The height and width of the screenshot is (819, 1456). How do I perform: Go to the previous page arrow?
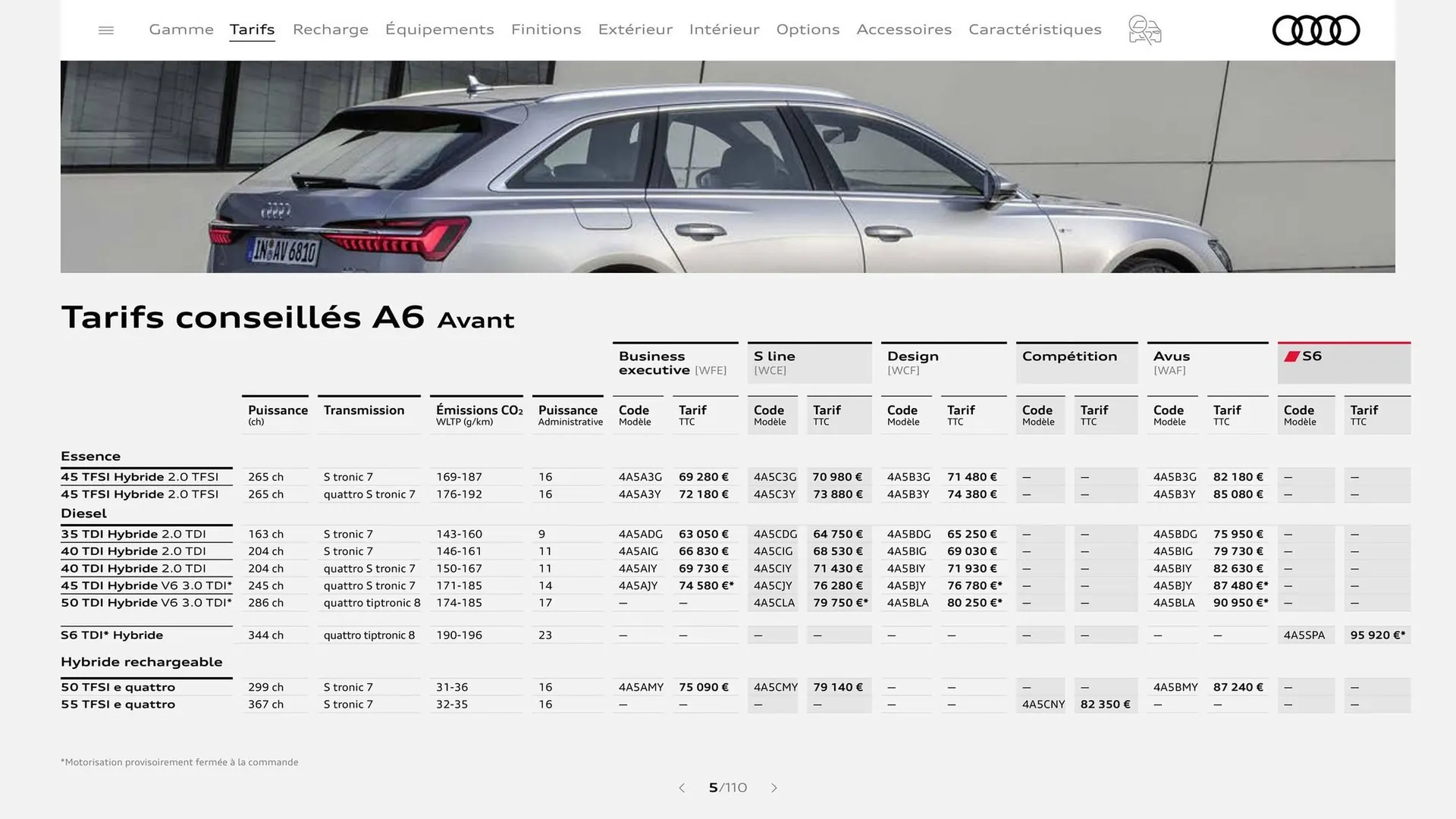(682, 788)
